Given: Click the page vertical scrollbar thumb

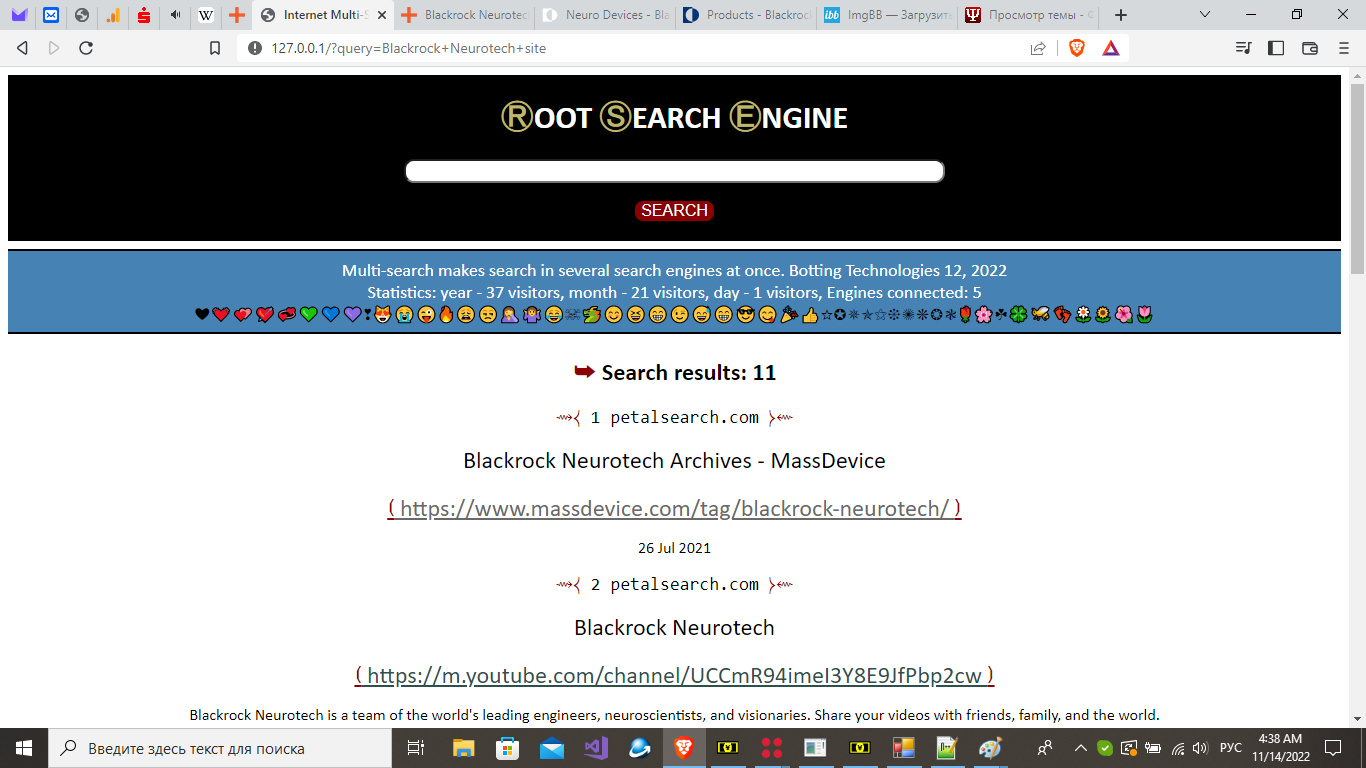Looking at the screenshot, I should pyautogui.click(x=1357, y=180).
